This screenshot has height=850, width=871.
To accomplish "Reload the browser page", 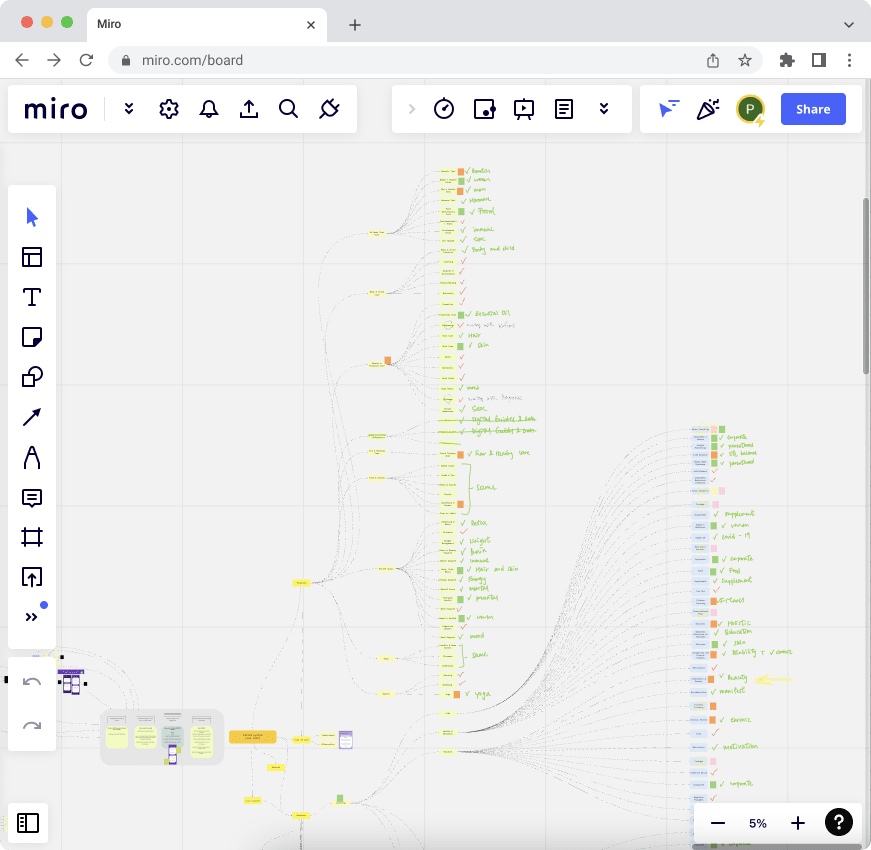I will tap(86, 60).
